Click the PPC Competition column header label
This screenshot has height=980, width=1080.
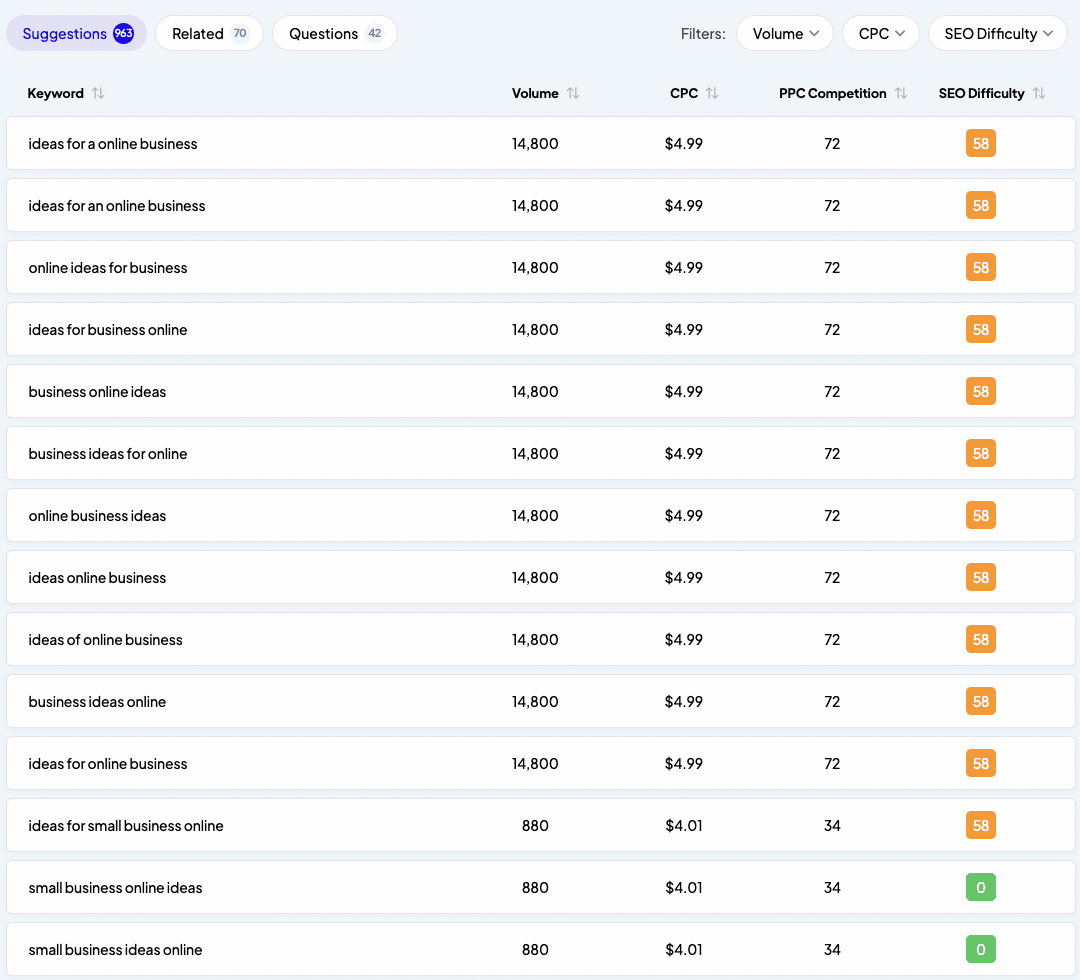[833, 93]
